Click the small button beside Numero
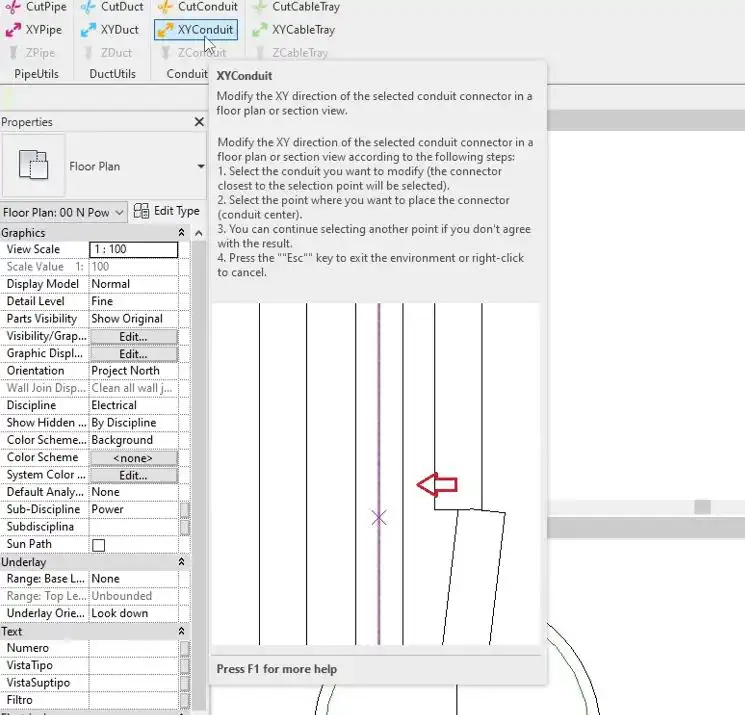The width and height of the screenshot is (745, 715). 184,648
